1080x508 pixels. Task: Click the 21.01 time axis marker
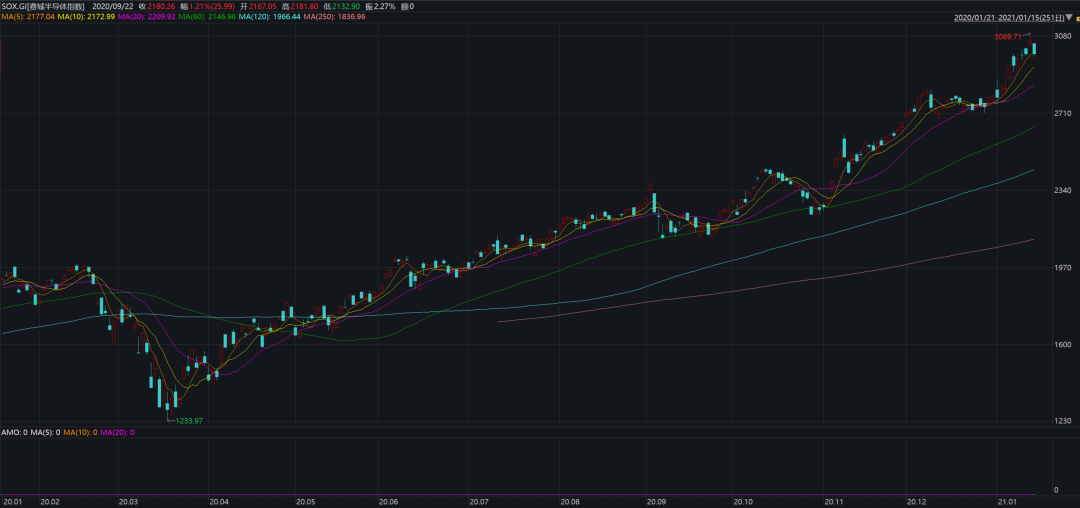point(1007,502)
